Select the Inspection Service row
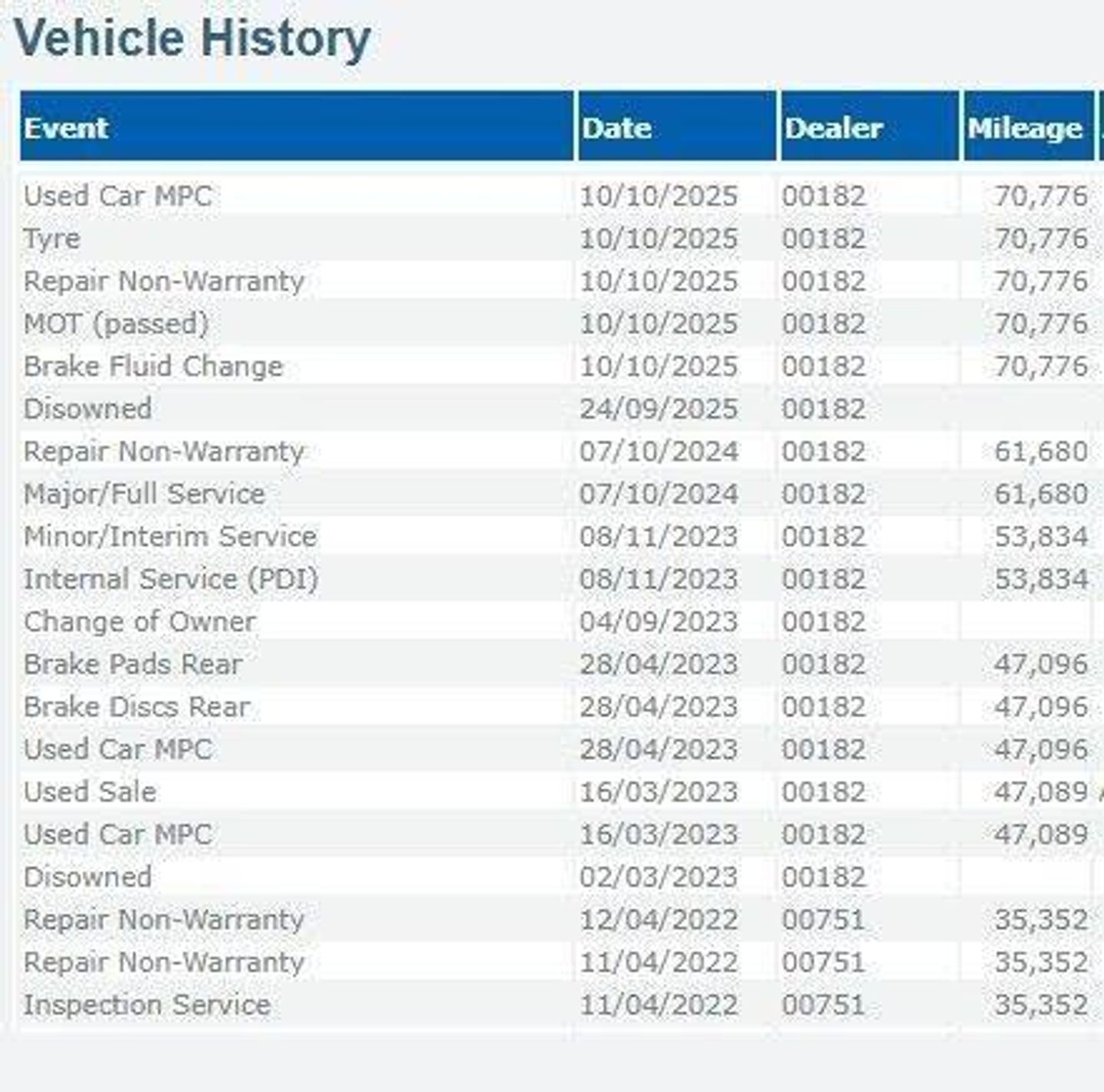This screenshot has width=1104, height=1092. [x=146, y=1005]
